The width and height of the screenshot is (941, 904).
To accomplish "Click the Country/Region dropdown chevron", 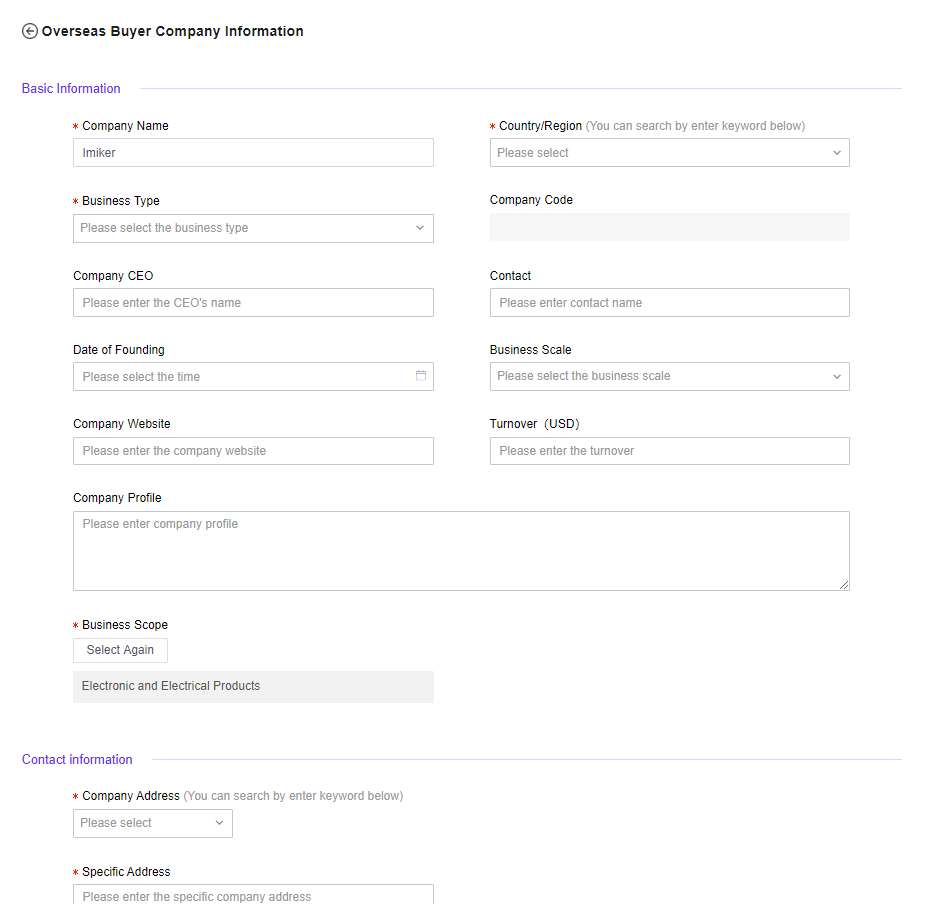I will [837, 153].
